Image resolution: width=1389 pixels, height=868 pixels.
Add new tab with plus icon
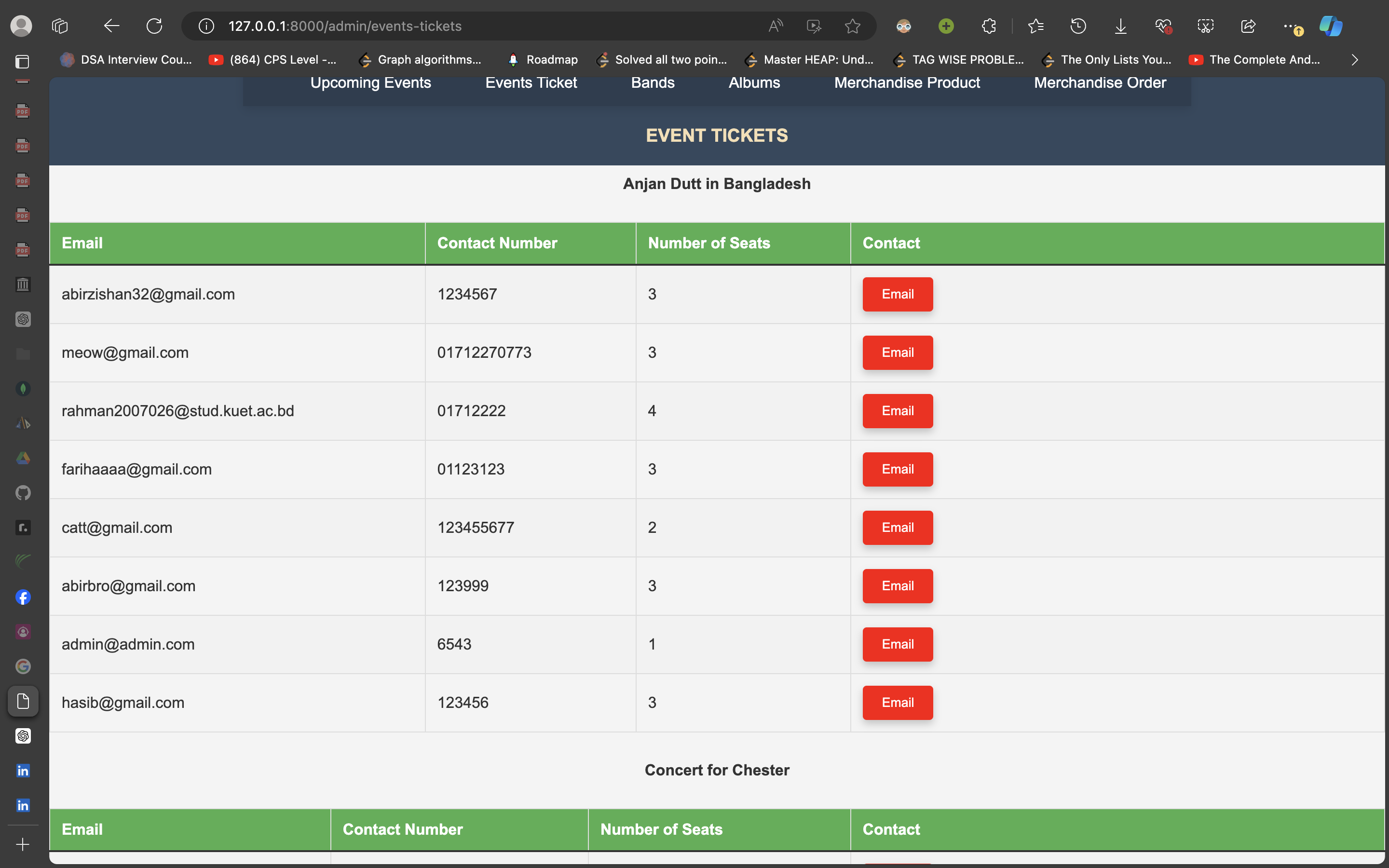23,844
